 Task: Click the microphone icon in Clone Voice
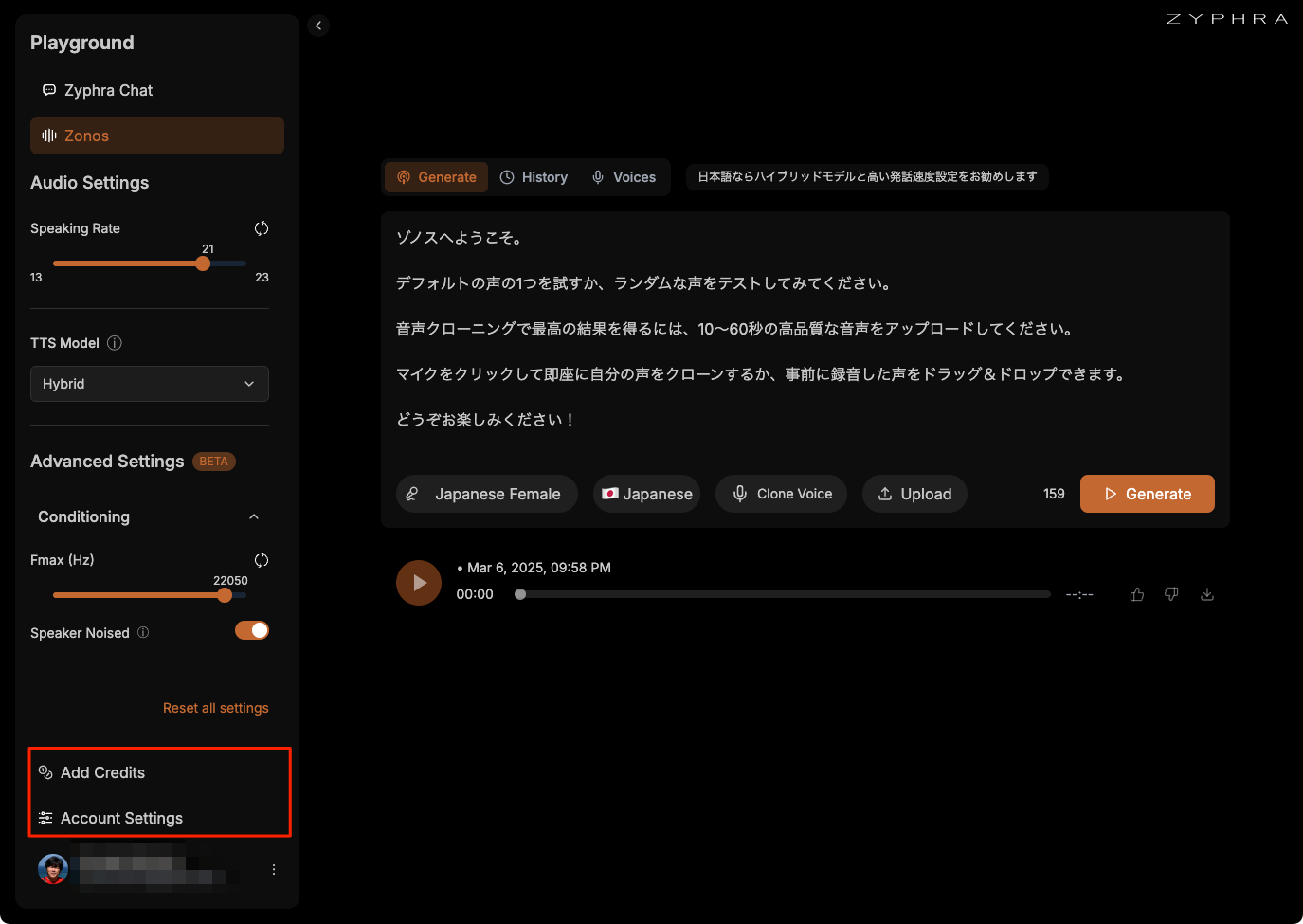coord(740,494)
